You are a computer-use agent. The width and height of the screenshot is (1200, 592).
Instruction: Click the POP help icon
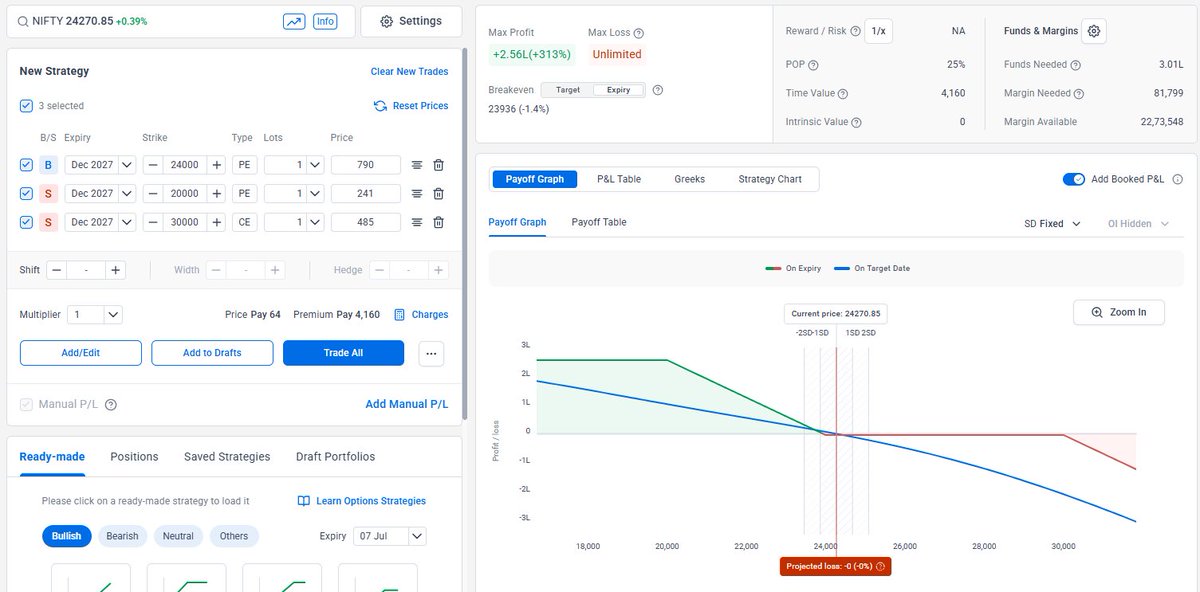point(813,65)
